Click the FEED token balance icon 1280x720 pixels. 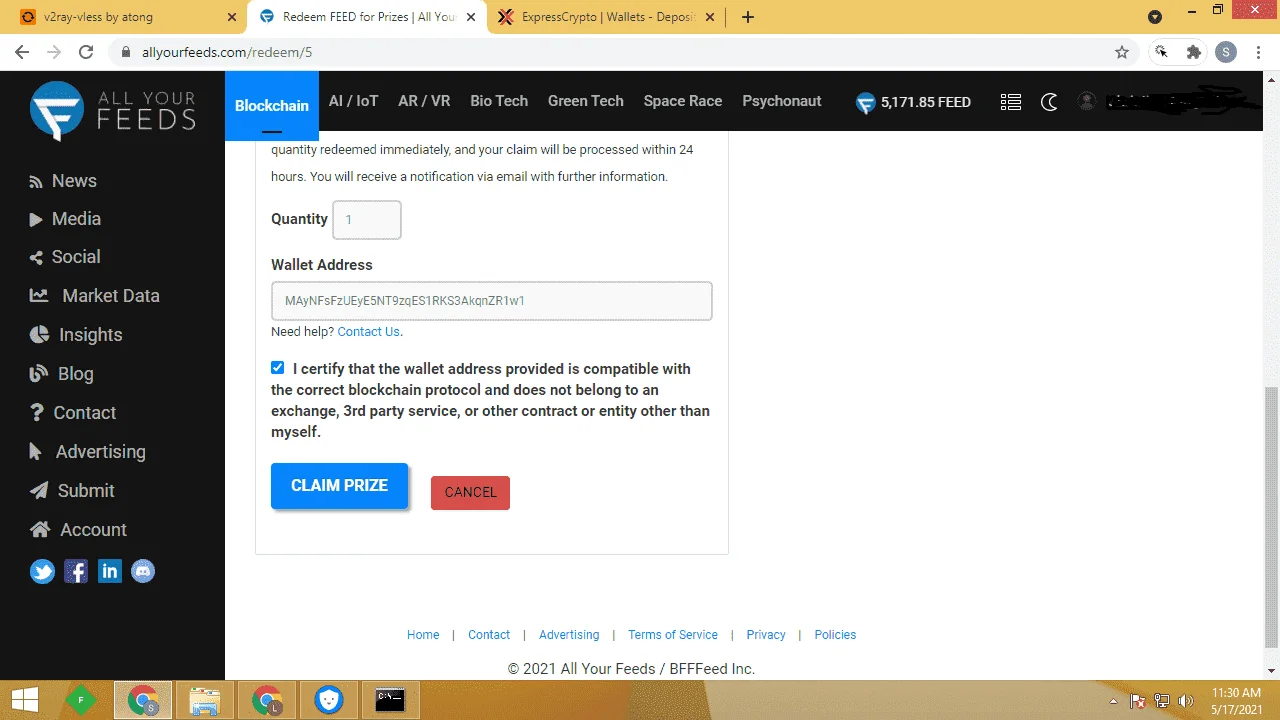pos(866,102)
